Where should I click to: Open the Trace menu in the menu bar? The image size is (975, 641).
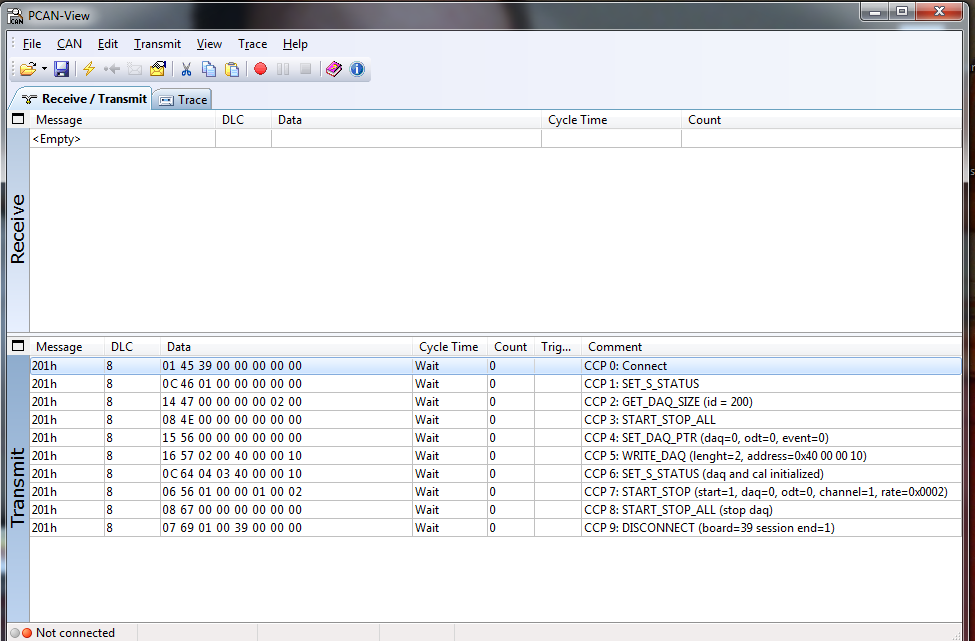252,44
